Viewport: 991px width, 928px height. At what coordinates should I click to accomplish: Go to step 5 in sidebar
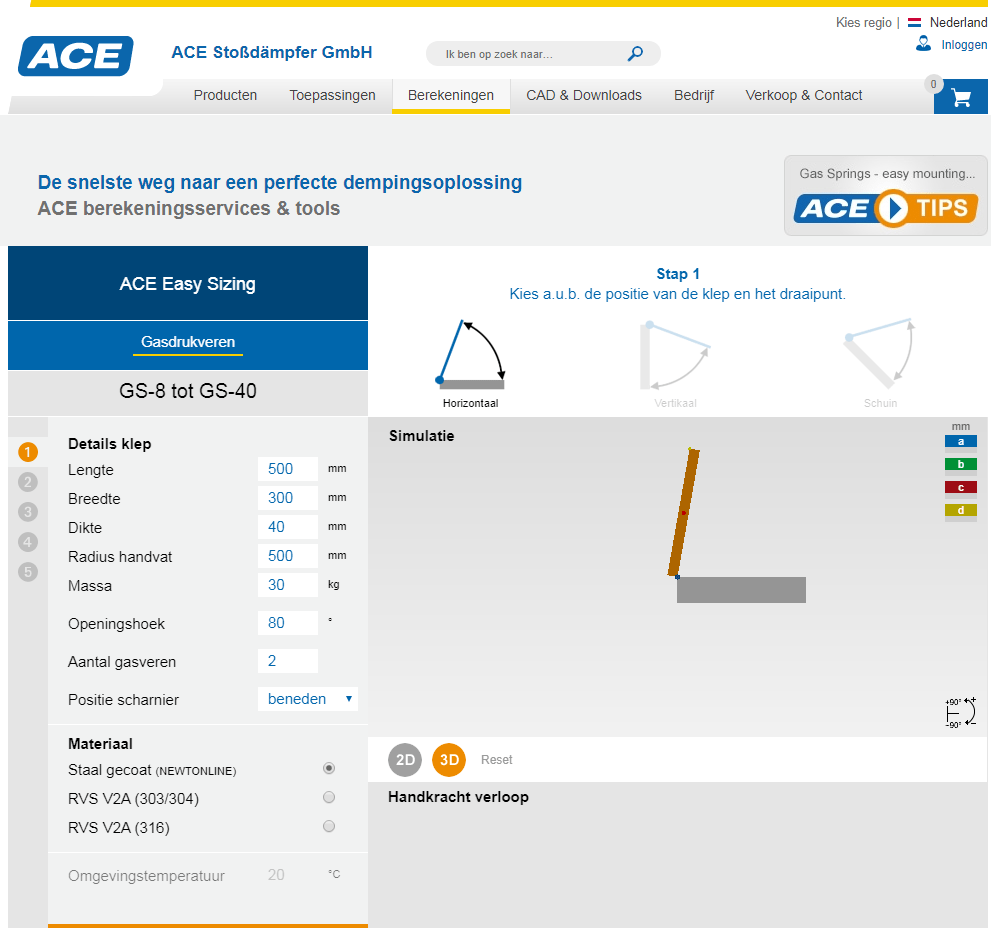(x=28, y=572)
